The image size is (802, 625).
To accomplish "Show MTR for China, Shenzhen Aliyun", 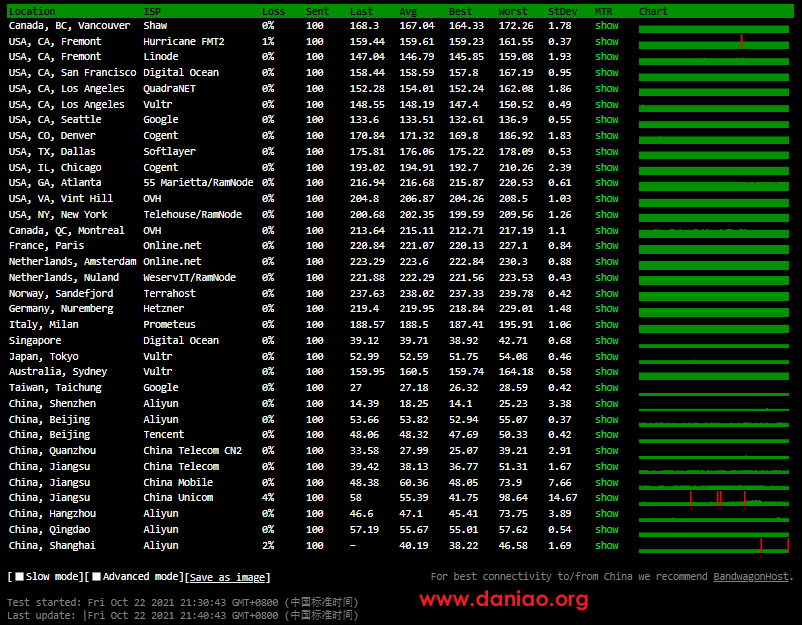I will tap(607, 403).
